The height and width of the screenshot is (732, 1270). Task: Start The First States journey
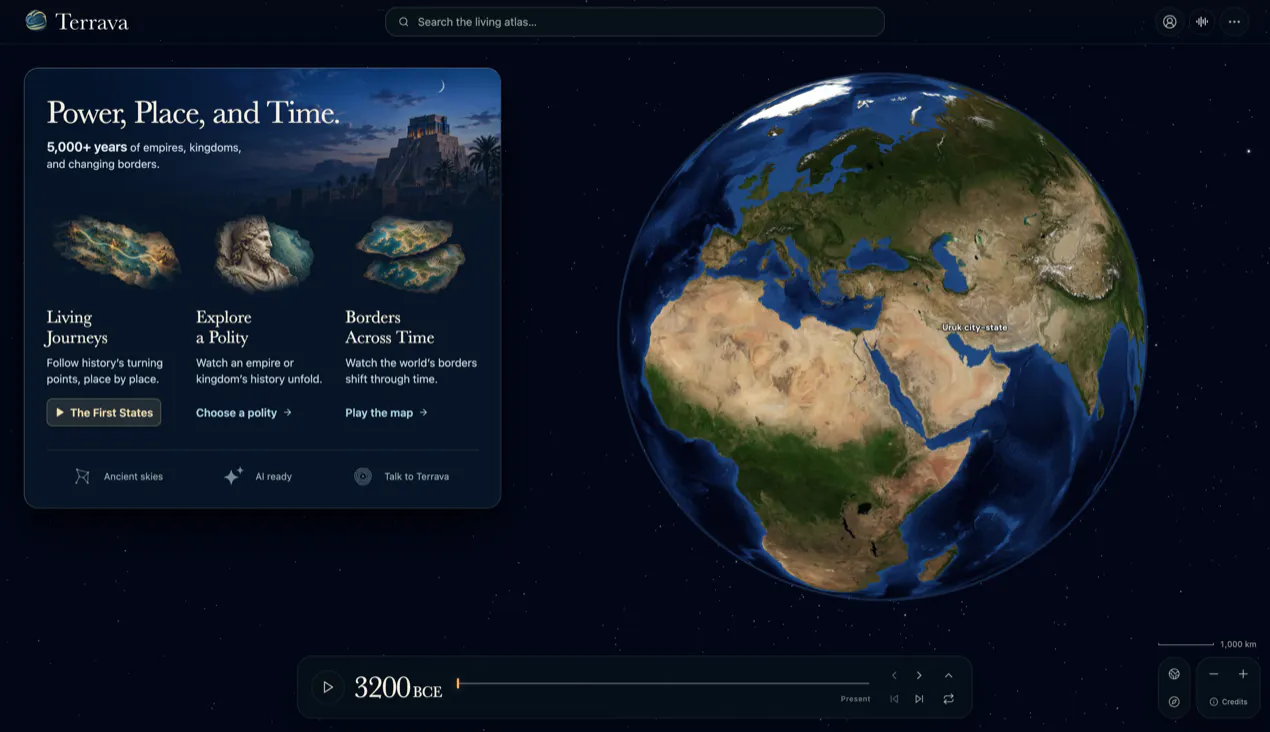104,412
